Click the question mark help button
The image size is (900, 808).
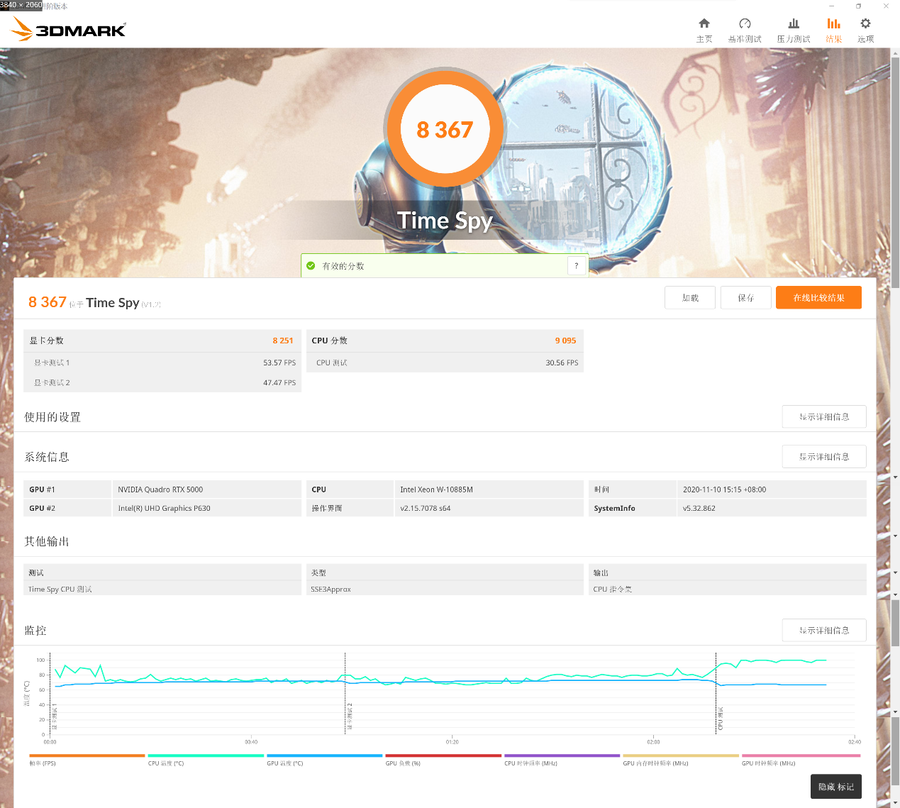[575, 266]
